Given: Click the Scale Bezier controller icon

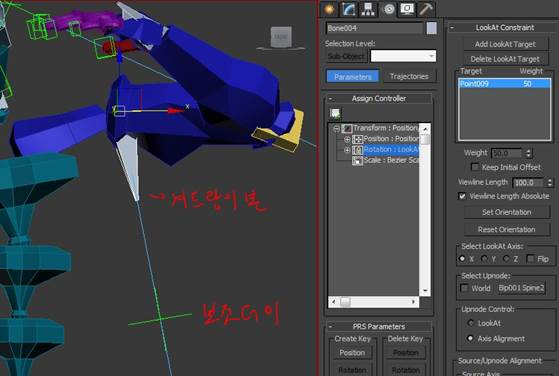Looking at the screenshot, I should [357, 161].
